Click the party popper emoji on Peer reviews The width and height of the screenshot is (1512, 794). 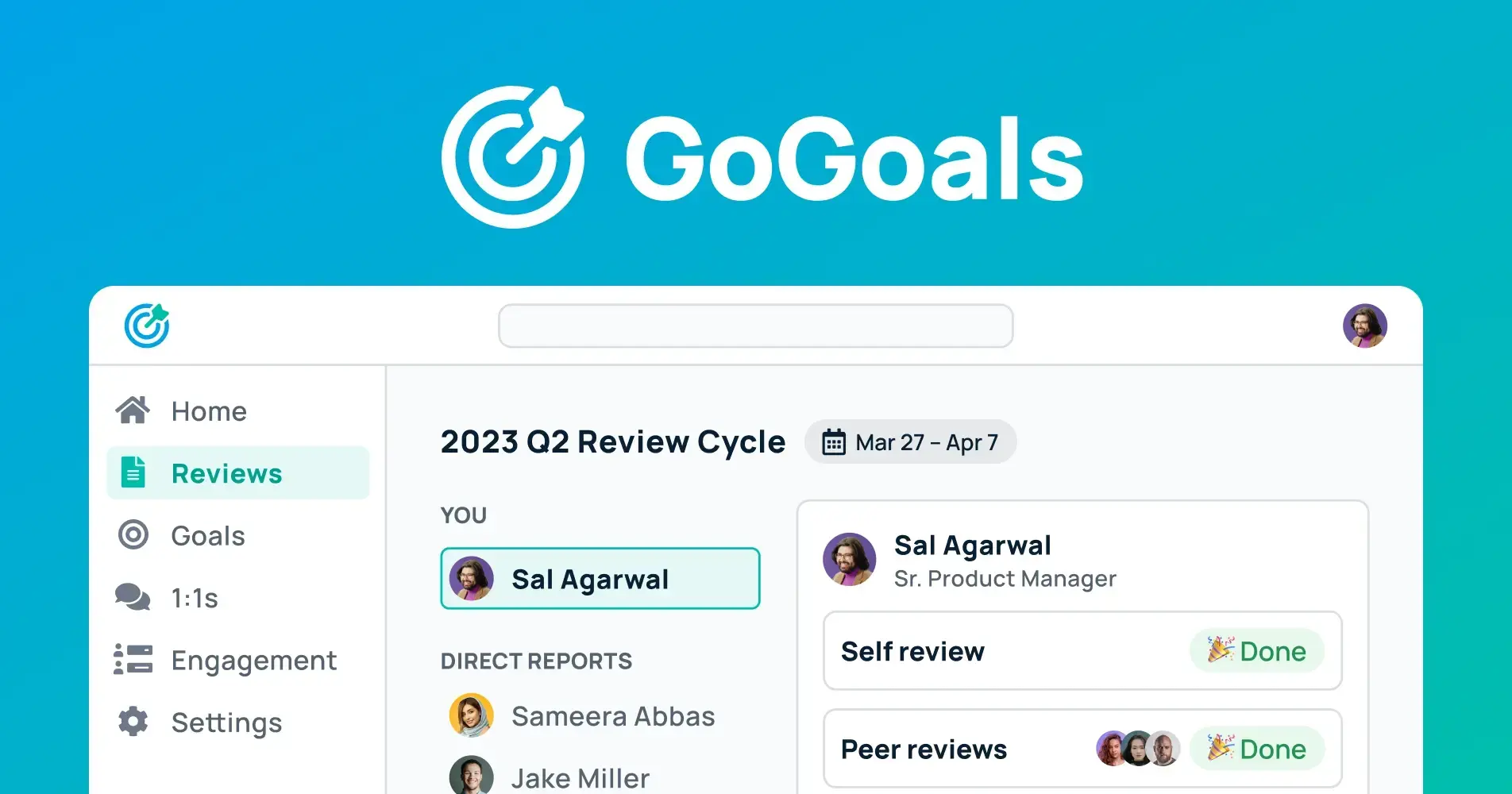point(1221,748)
